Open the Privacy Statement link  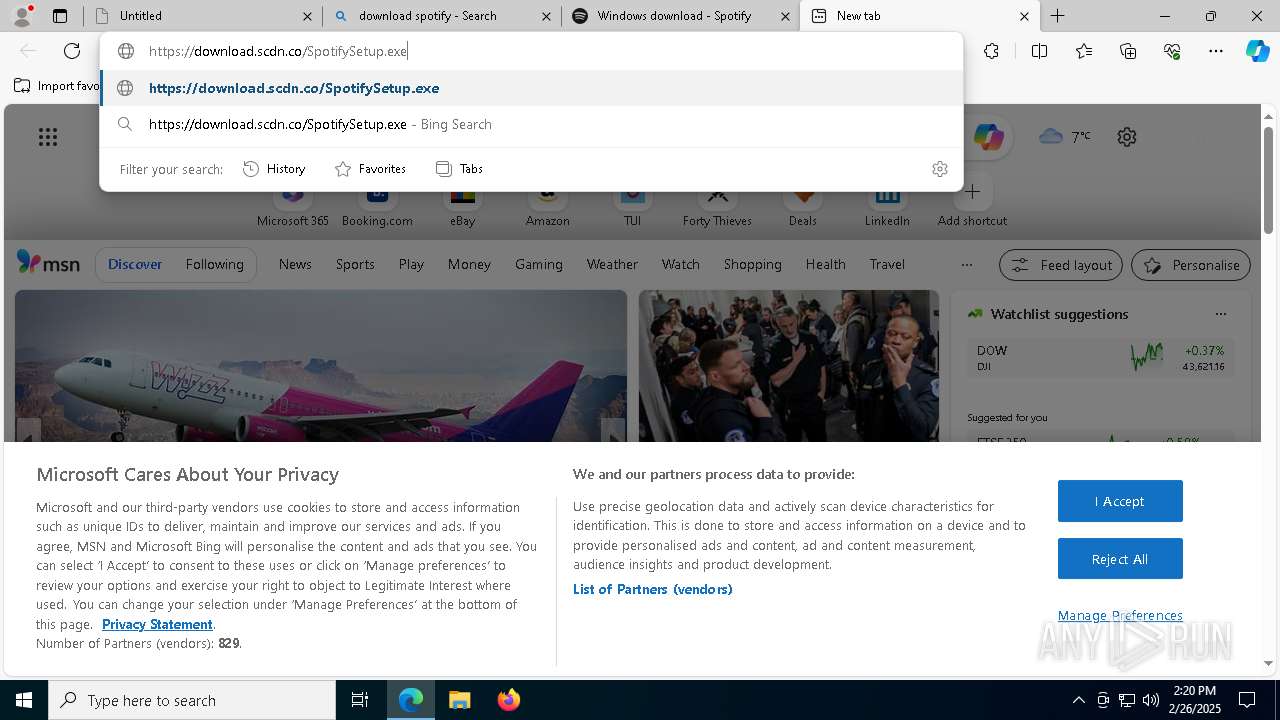point(157,624)
